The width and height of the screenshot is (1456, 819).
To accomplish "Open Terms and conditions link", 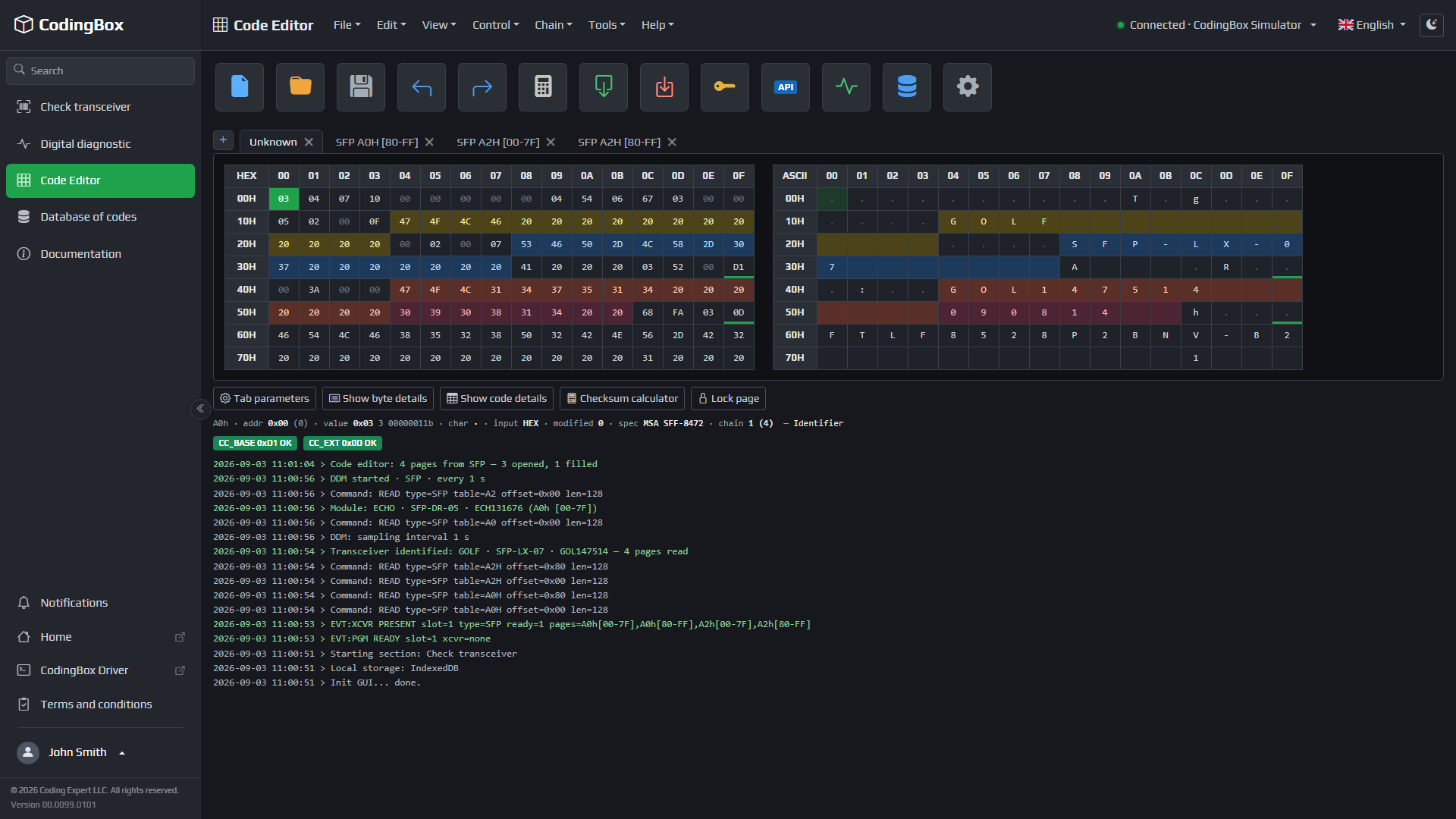I will pyautogui.click(x=100, y=704).
